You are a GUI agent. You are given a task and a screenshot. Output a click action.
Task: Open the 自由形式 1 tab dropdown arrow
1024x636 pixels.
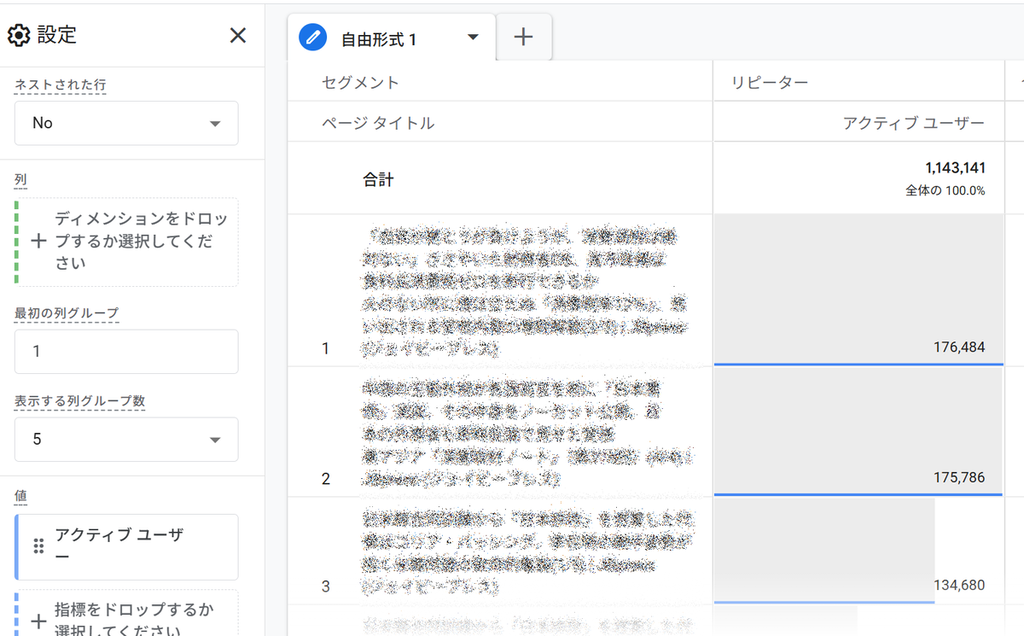473,37
